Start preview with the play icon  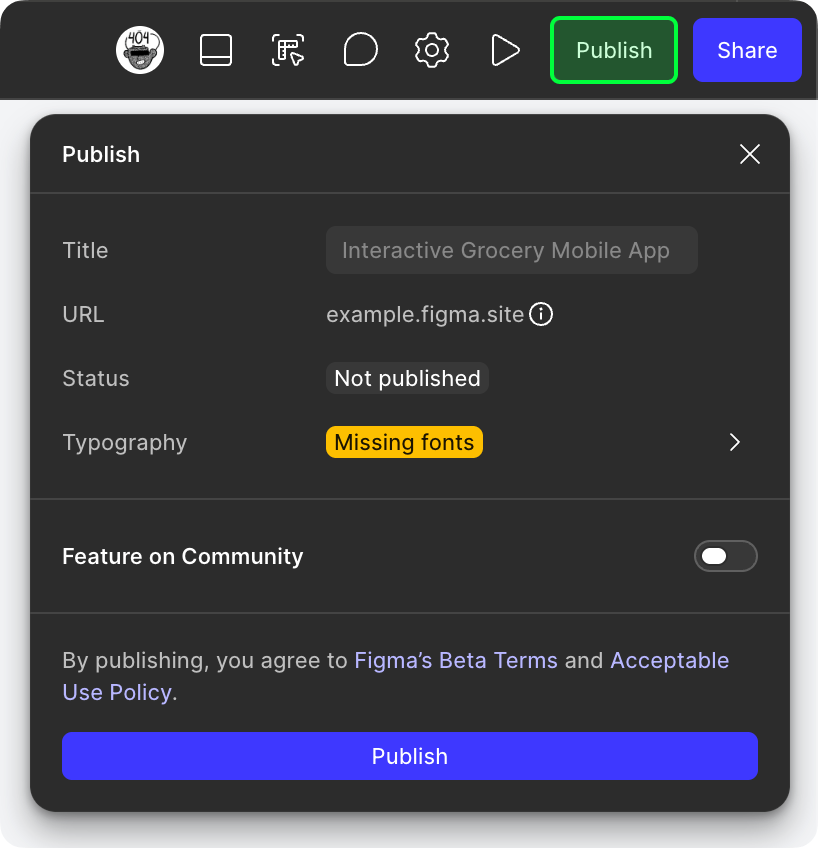click(x=505, y=50)
